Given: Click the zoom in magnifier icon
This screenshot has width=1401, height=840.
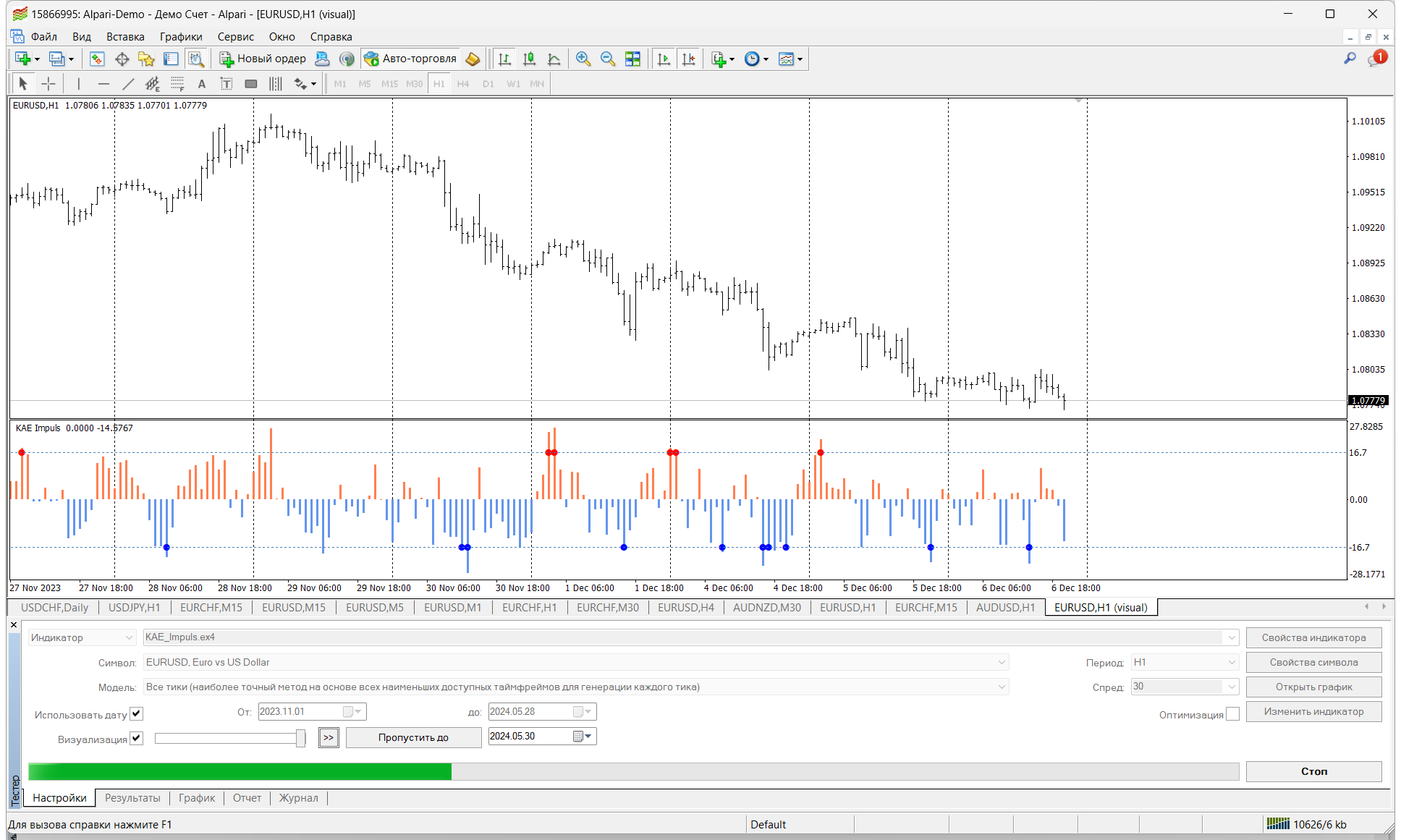Looking at the screenshot, I should pos(583,59).
